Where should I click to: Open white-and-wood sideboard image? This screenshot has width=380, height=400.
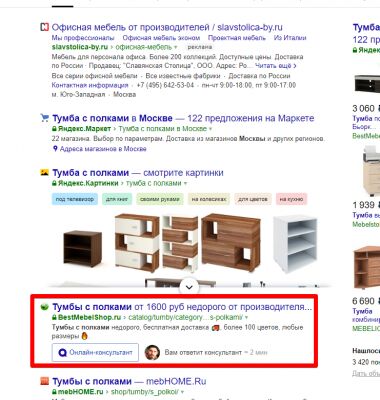[137, 243]
